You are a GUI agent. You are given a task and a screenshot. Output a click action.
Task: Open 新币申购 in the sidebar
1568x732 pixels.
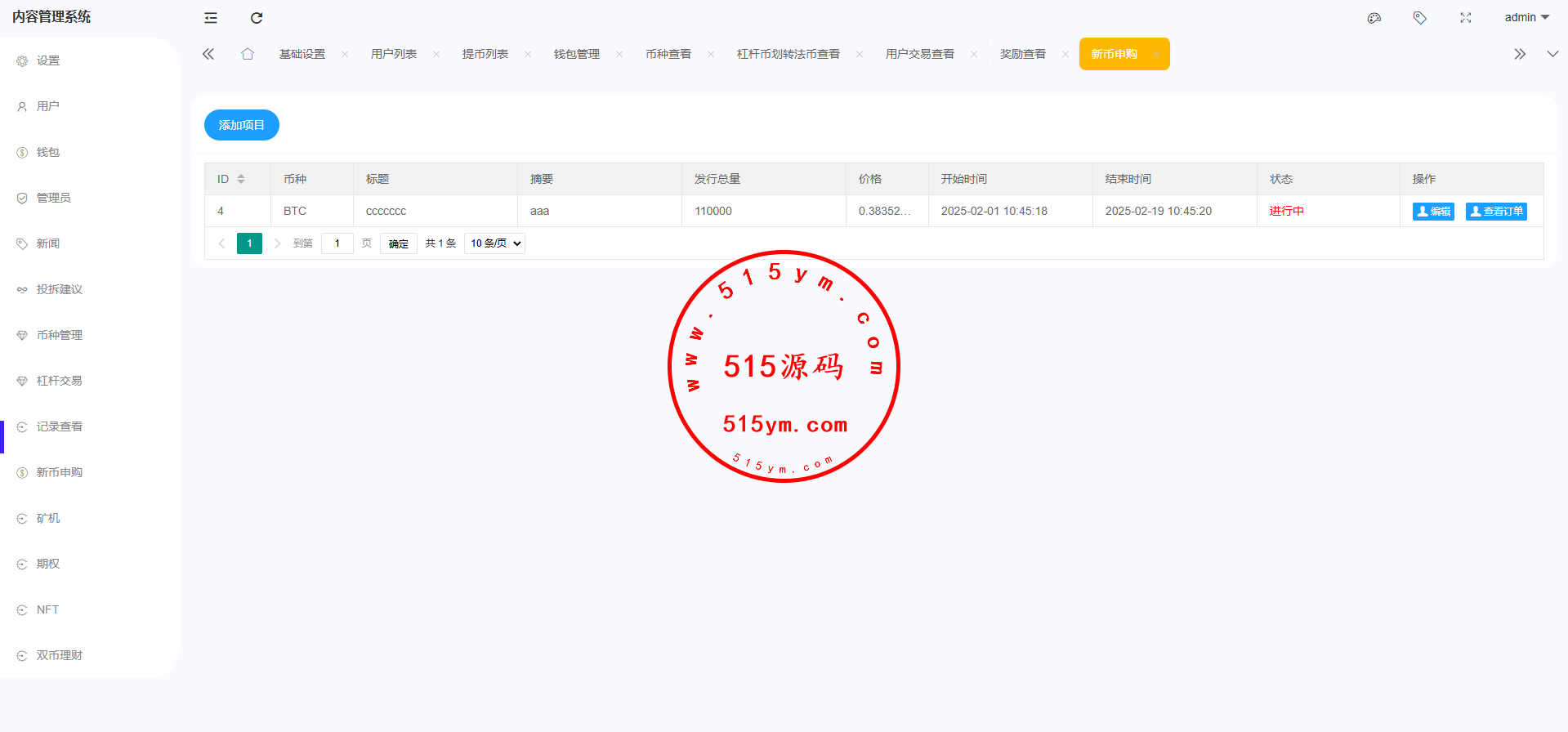pos(59,472)
